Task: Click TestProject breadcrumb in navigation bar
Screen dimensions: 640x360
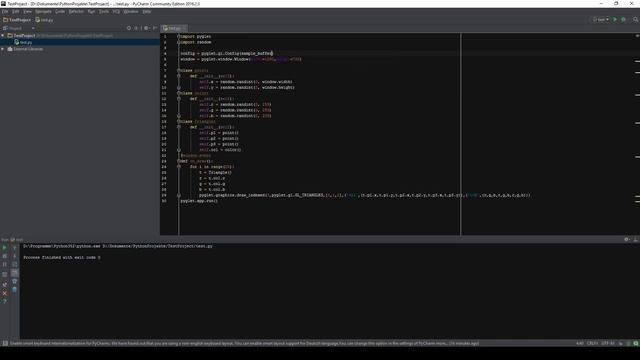Action: point(17,20)
